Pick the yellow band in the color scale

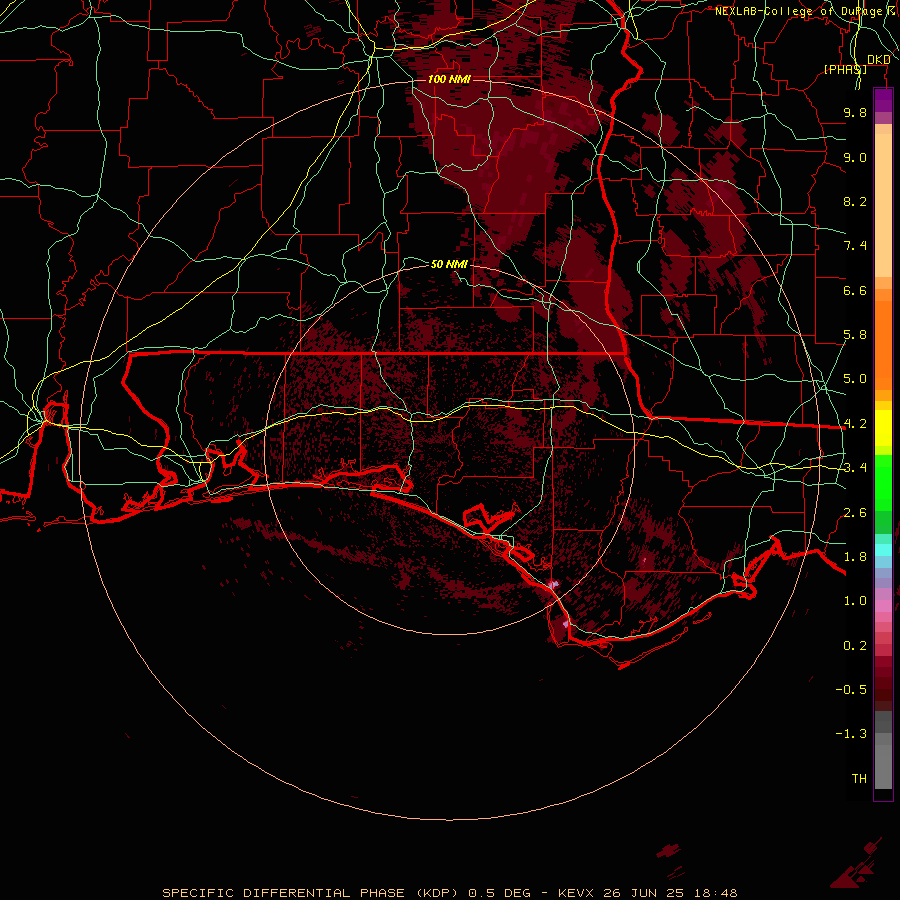(883, 428)
